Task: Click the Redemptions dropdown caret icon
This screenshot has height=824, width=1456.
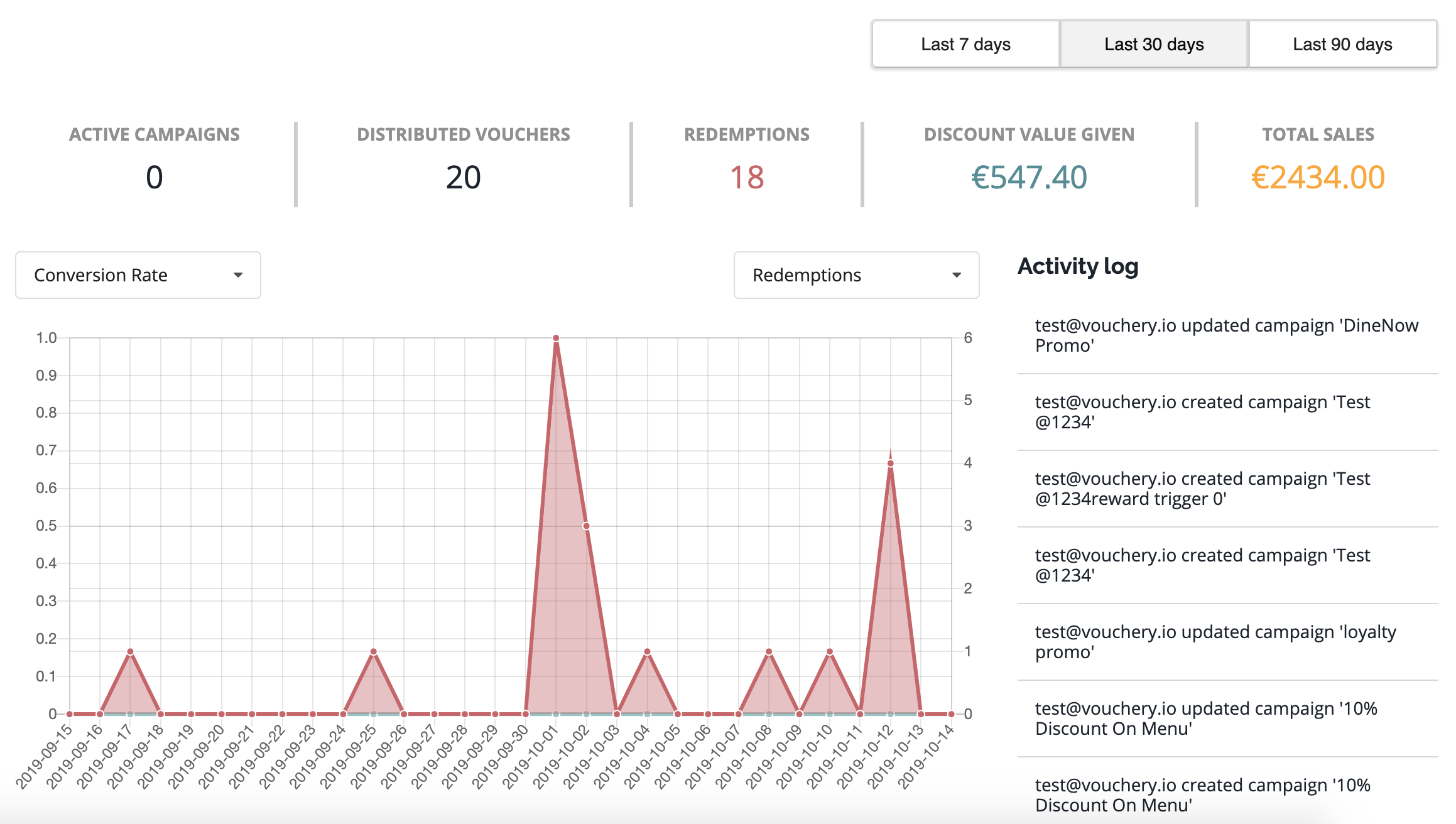Action: pos(957,275)
